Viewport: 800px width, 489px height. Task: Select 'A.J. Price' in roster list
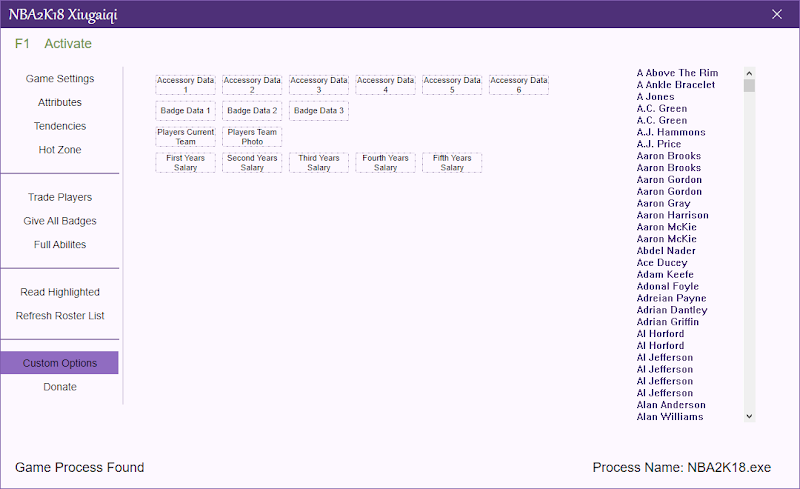[659, 144]
